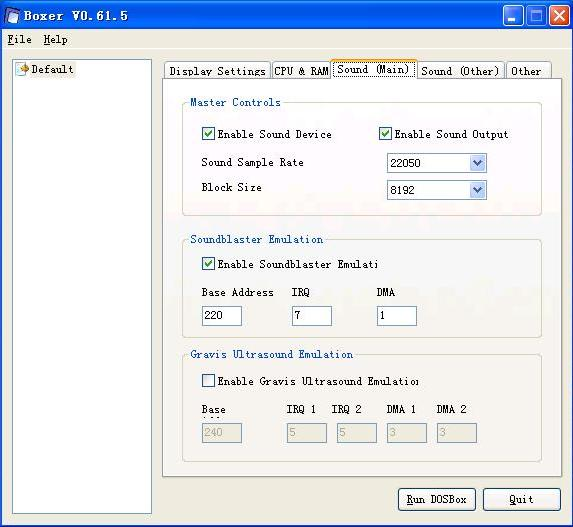Image resolution: width=573 pixels, height=527 pixels.
Task: Click the Gravis Ultrasound Emulation group label
Action: 272,354
